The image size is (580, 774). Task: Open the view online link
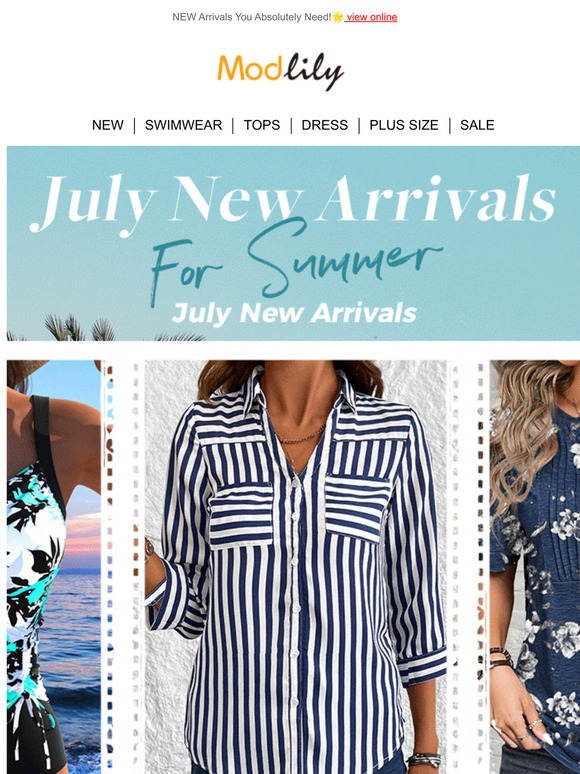(x=371, y=17)
